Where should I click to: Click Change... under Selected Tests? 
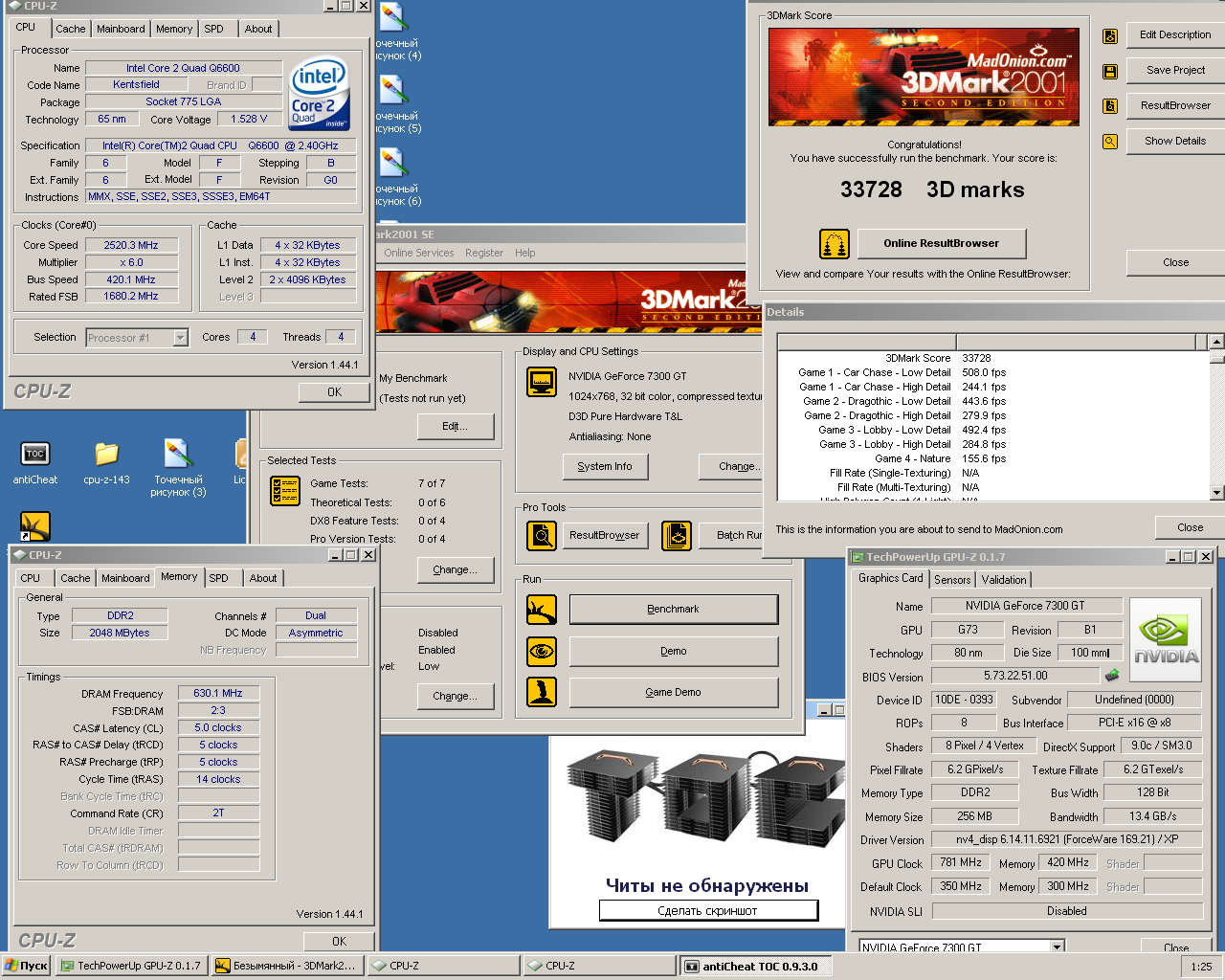point(456,570)
